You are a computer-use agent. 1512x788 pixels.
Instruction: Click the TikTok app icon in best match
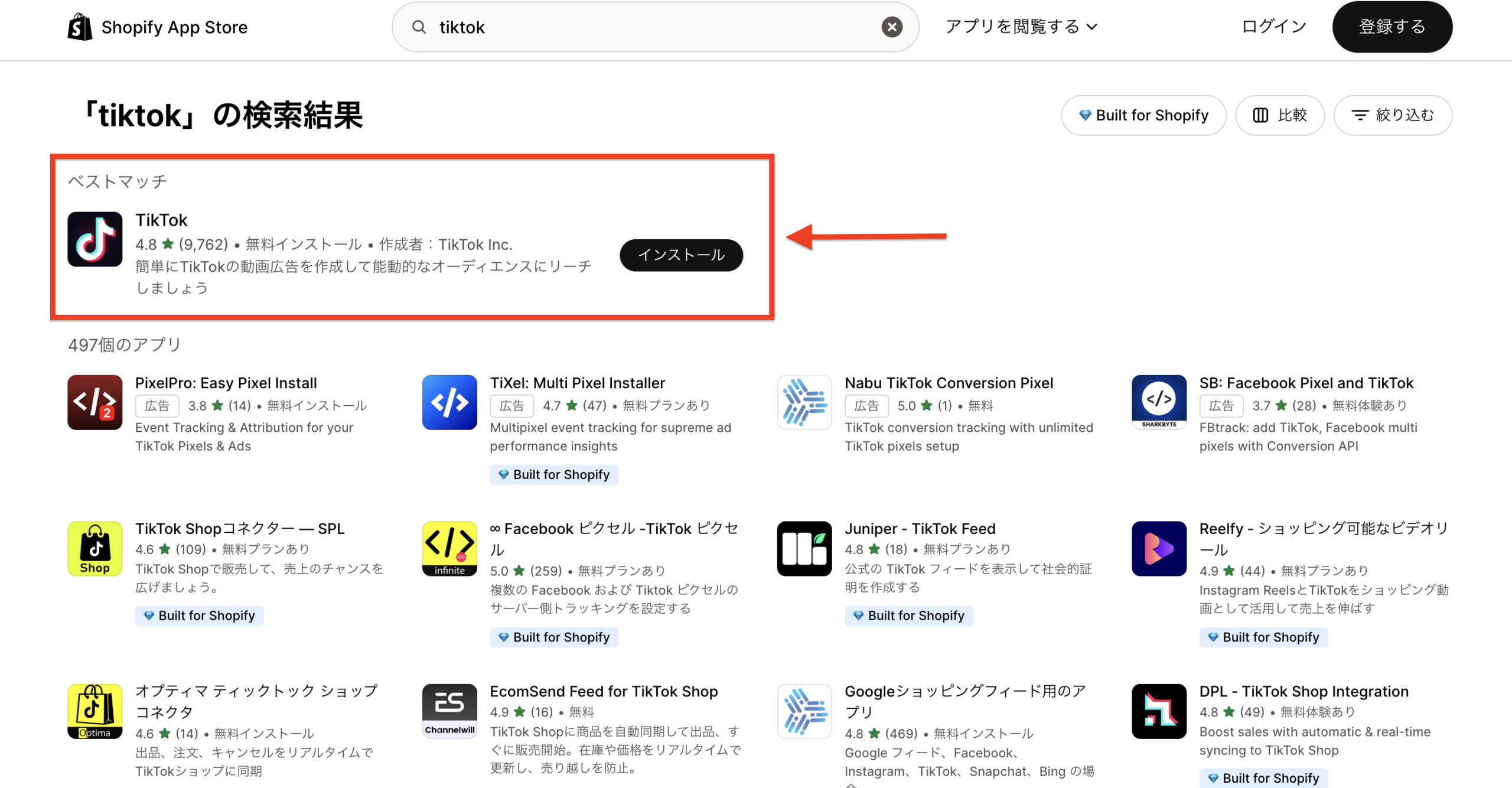(x=95, y=239)
